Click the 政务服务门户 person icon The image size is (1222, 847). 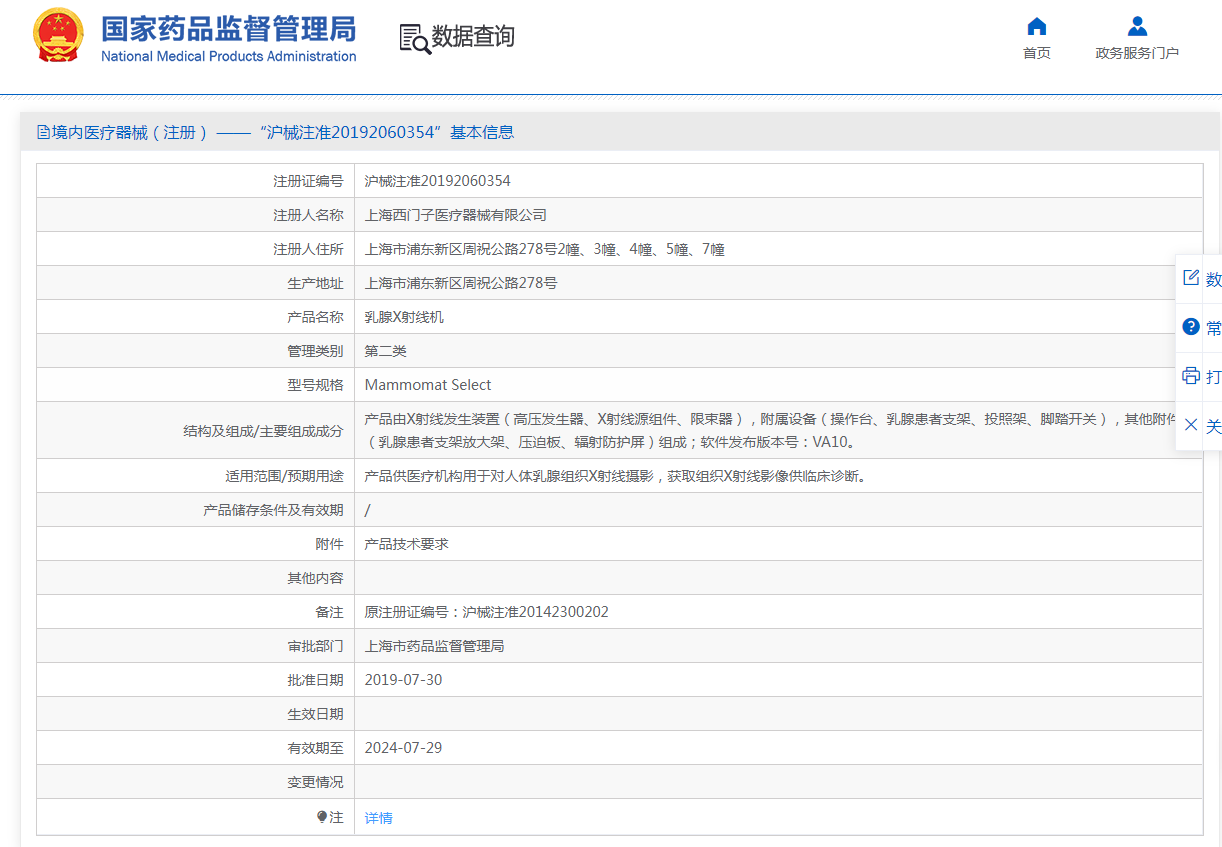click(1137, 26)
